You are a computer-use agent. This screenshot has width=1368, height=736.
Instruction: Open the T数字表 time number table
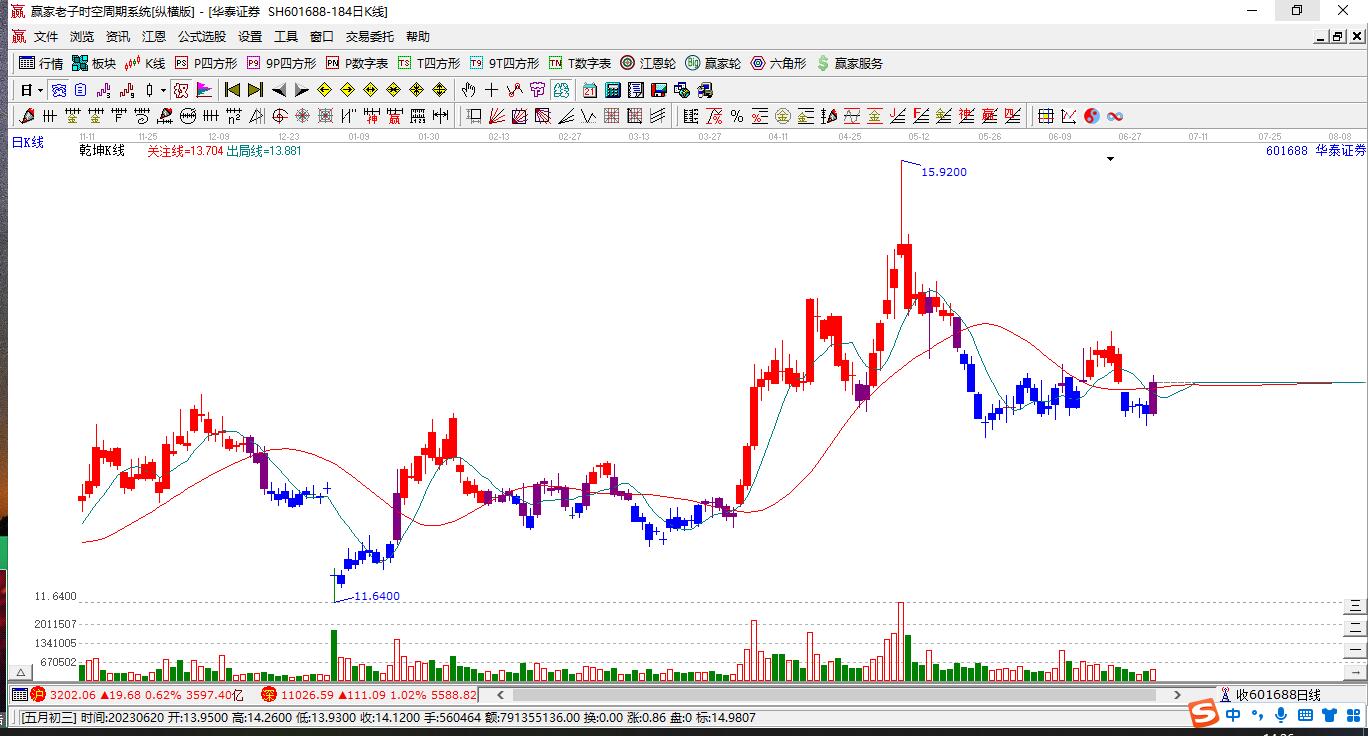click(x=580, y=63)
